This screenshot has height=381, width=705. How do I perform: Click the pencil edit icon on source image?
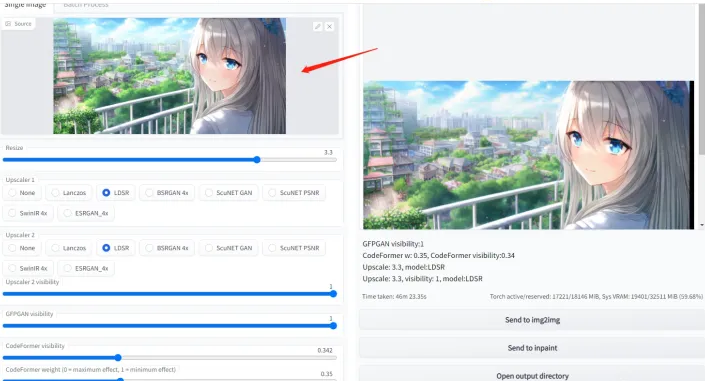(x=317, y=27)
